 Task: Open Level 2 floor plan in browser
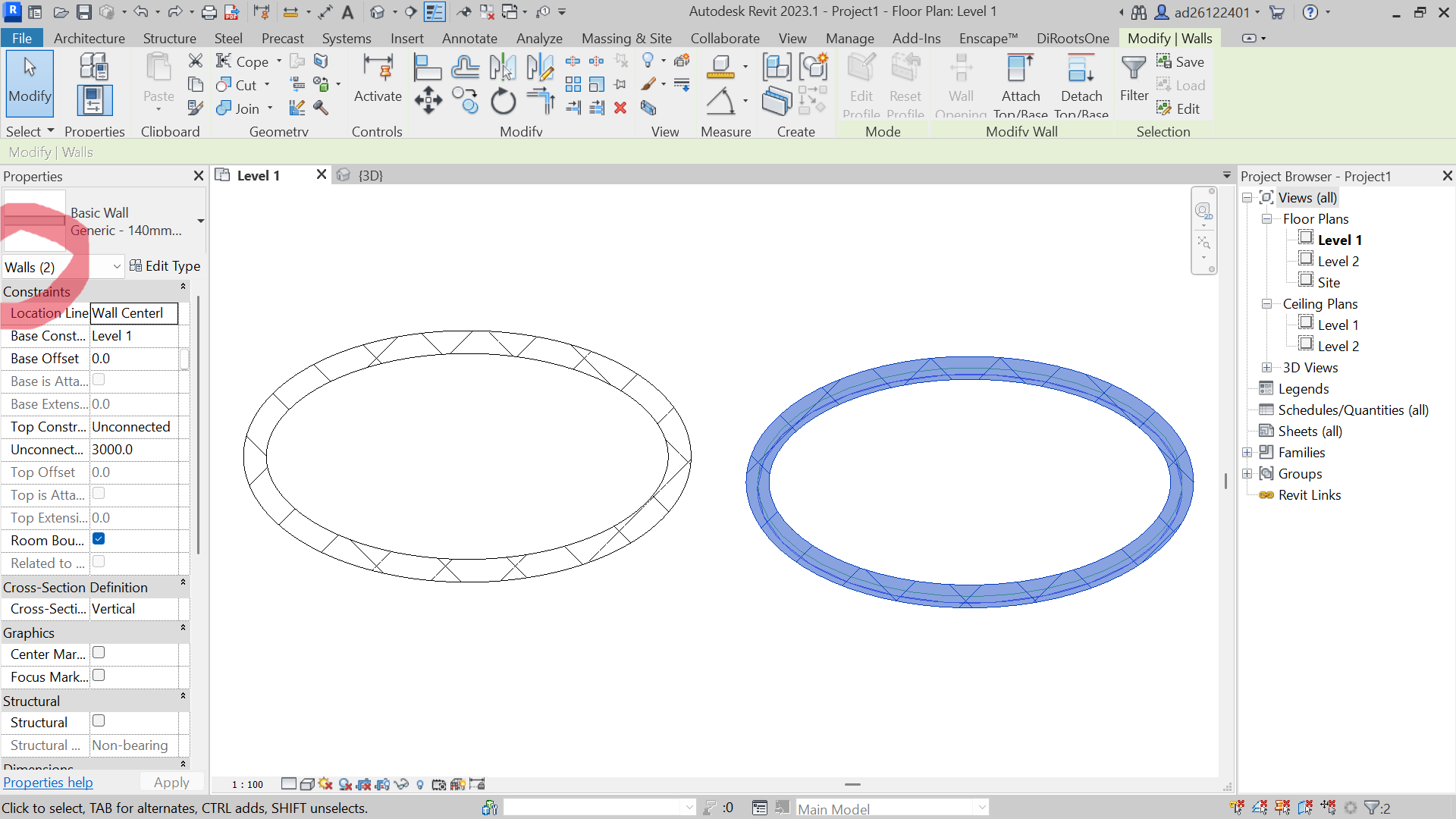1338,262
